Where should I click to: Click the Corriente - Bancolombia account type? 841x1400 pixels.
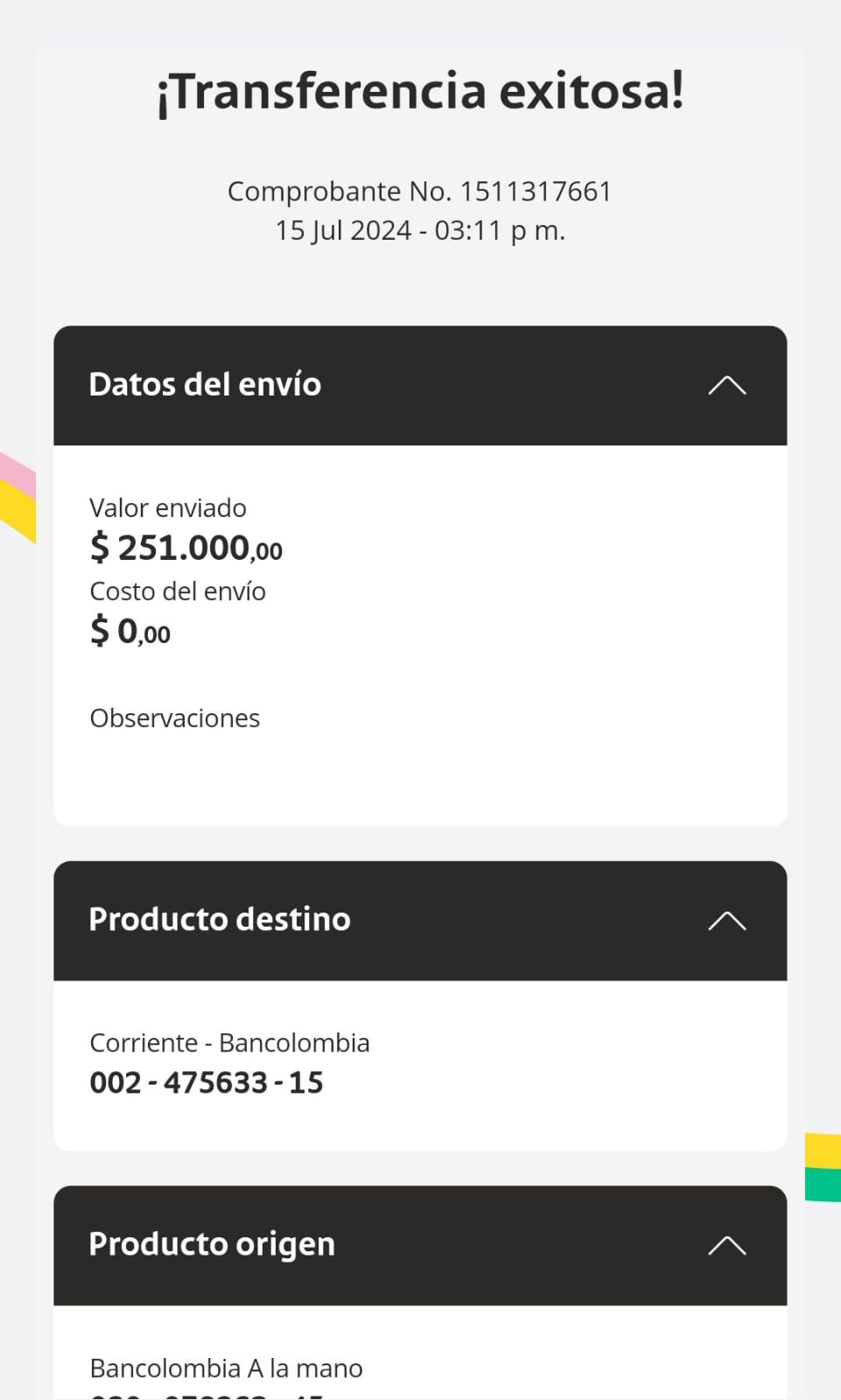[x=229, y=1043]
